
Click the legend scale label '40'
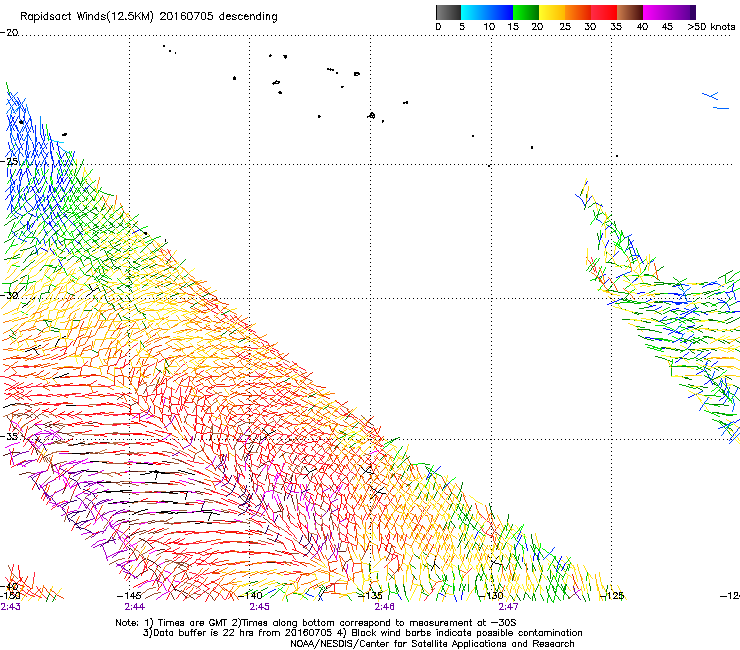642,27
